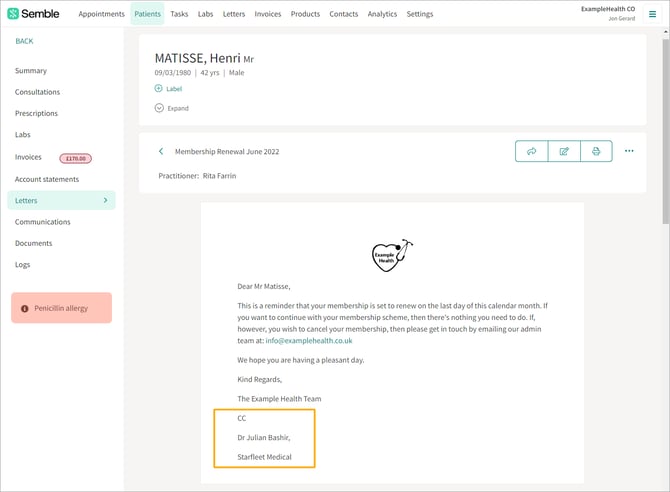Click the share letter arrow icon

(x=531, y=151)
